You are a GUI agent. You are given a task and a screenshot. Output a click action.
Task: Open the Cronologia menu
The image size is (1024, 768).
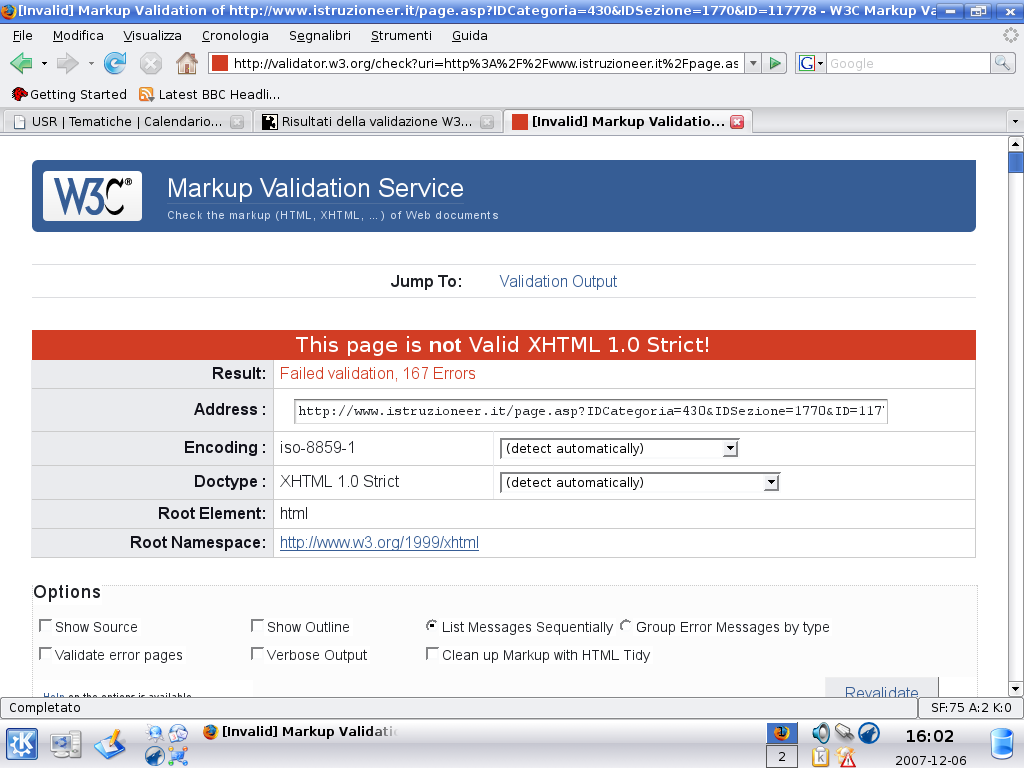tap(235, 36)
